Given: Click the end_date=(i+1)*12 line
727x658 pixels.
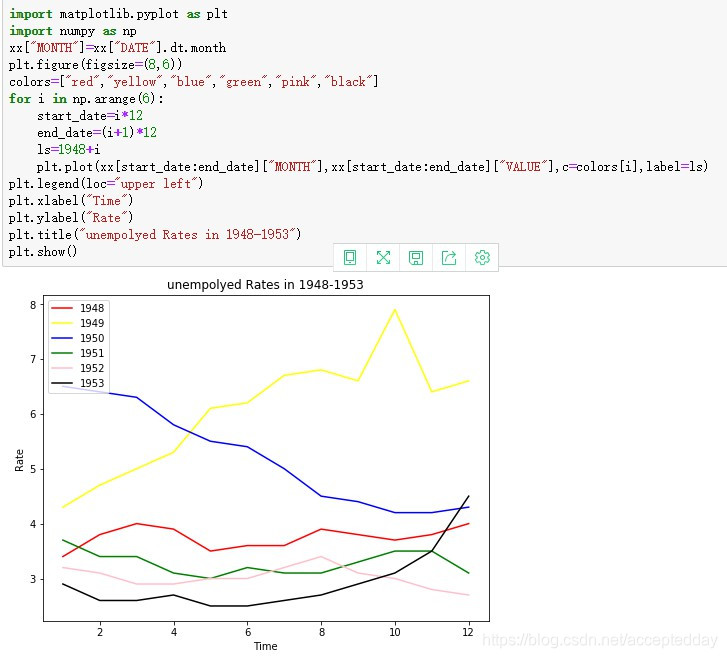Looking at the screenshot, I should coord(97,133).
